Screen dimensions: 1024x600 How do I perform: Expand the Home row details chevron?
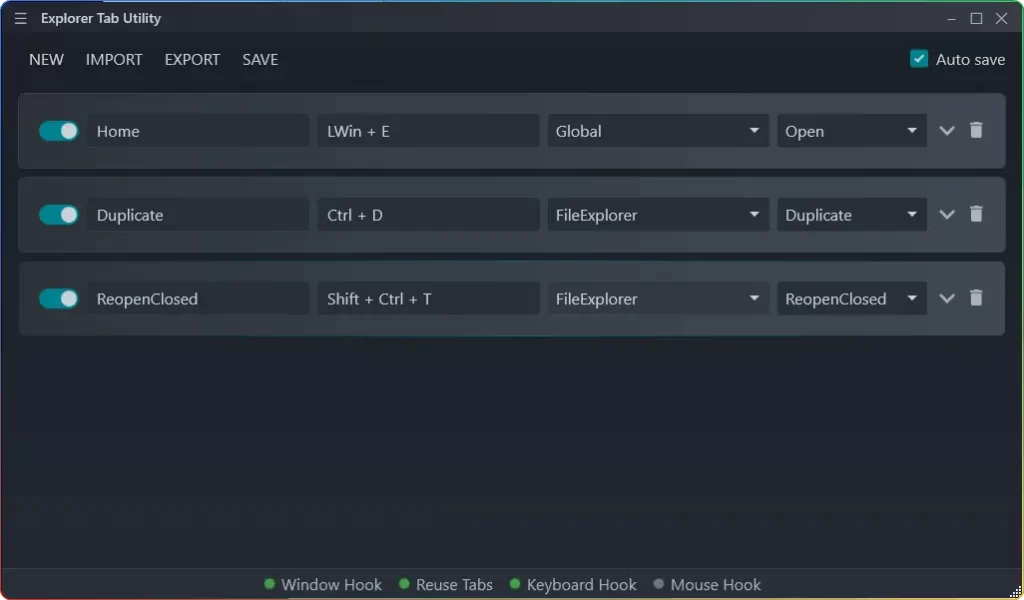click(947, 131)
